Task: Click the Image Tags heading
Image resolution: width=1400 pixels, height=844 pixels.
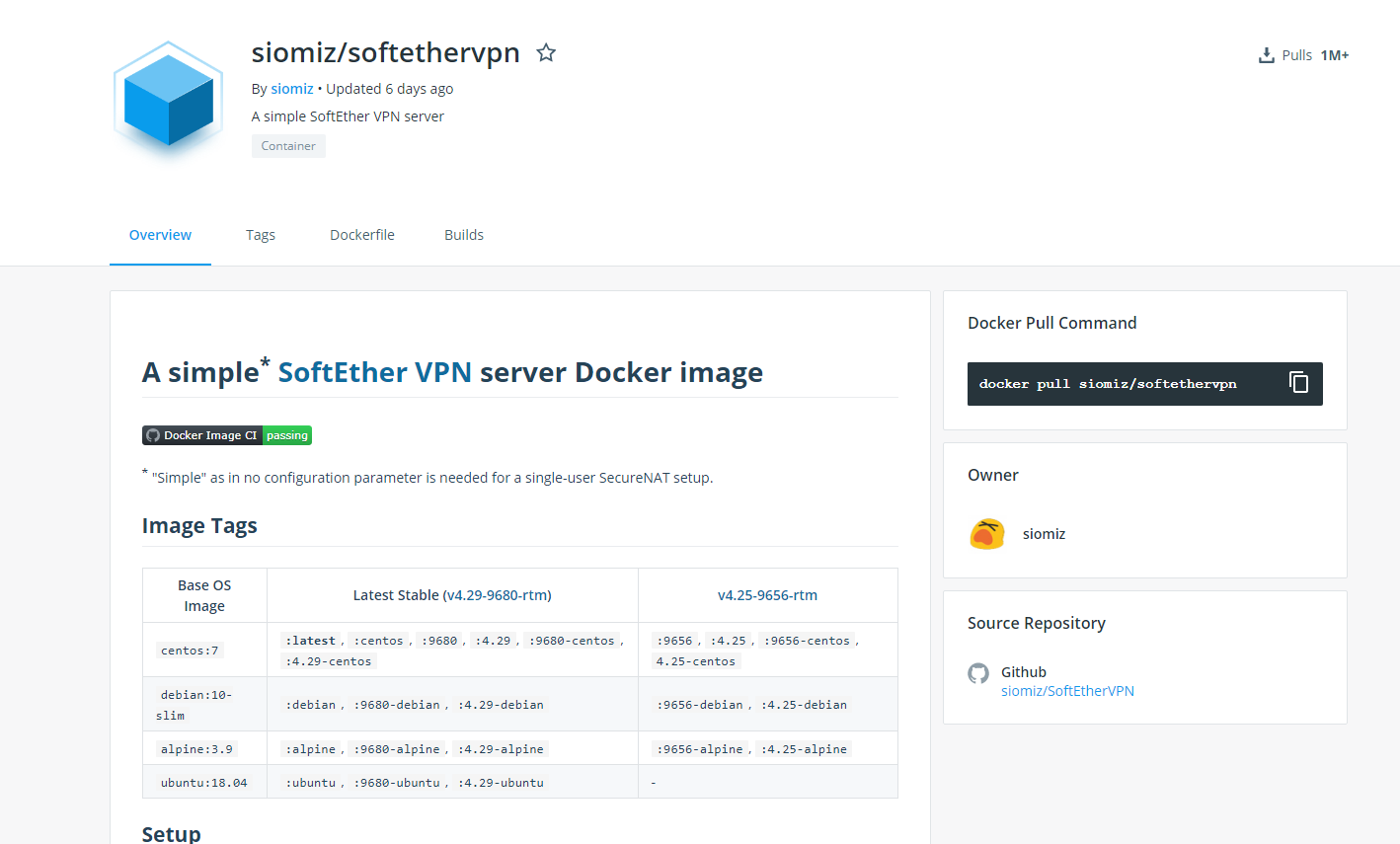Action: point(199,525)
